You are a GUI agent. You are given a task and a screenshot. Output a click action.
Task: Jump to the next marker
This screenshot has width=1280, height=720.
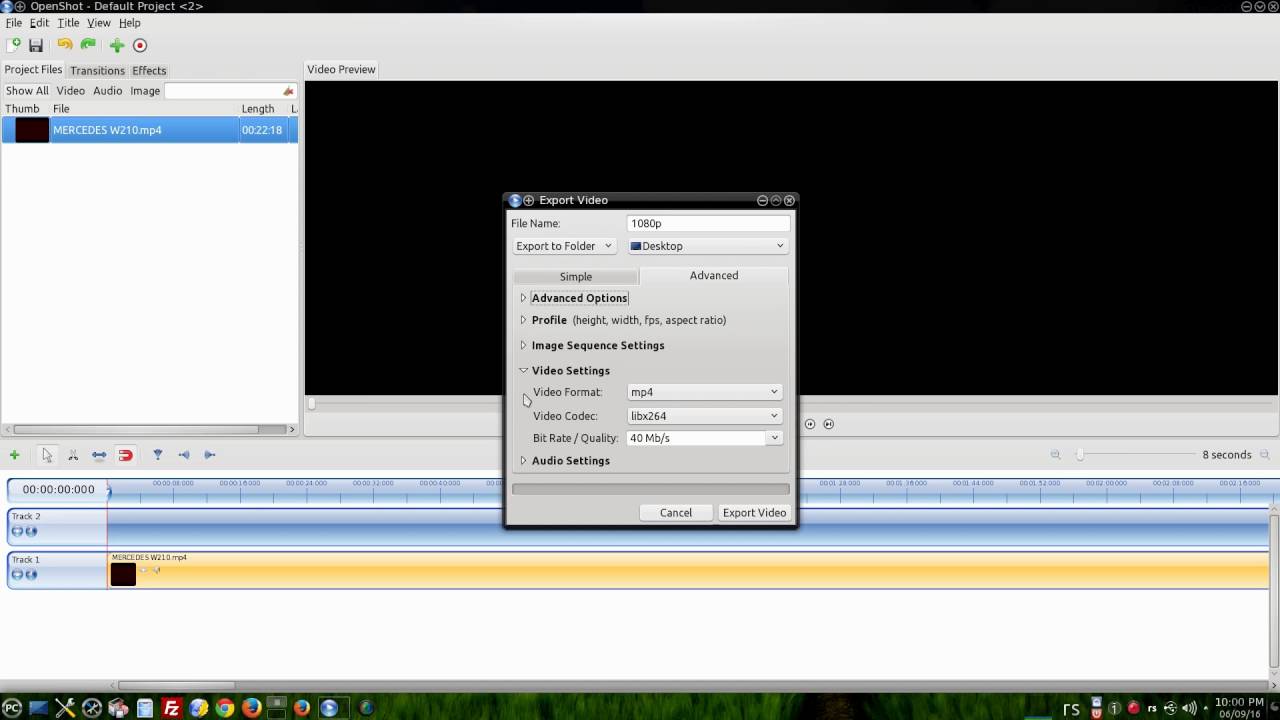point(210,455)
